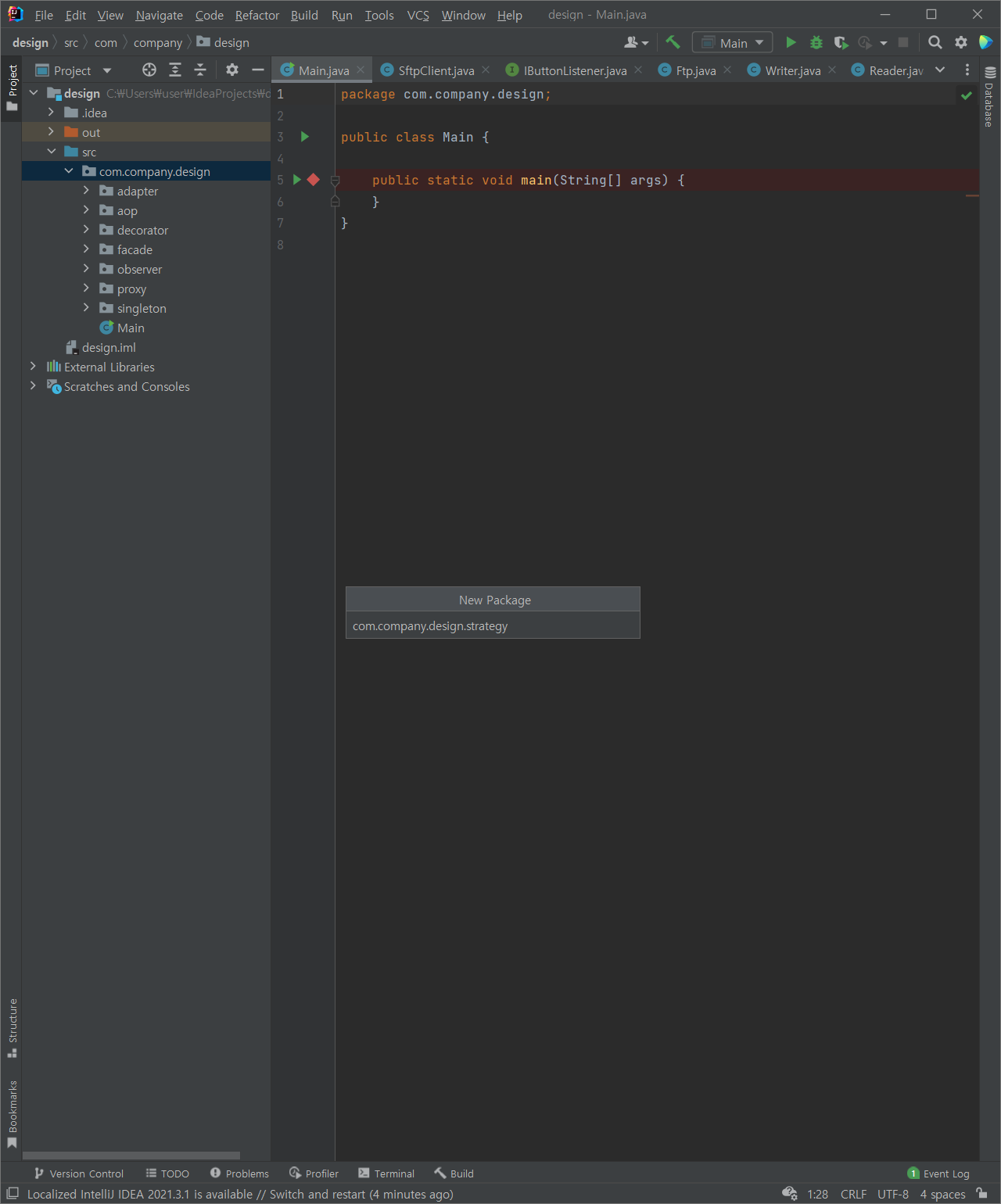Viewport: 1001px width, 1204px height.
Task: Open the Version Control tool window
Action: (x=79, y=1173)
